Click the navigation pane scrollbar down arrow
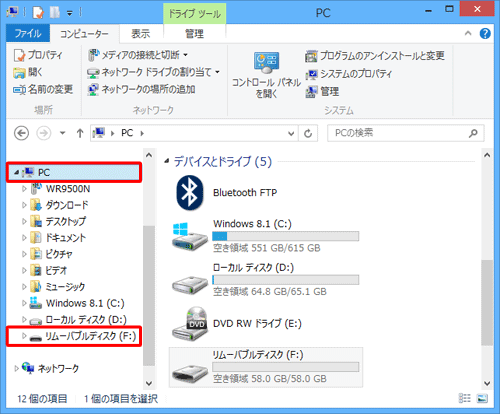Screen dimensions: 500x414 click(x=149, y=383)
